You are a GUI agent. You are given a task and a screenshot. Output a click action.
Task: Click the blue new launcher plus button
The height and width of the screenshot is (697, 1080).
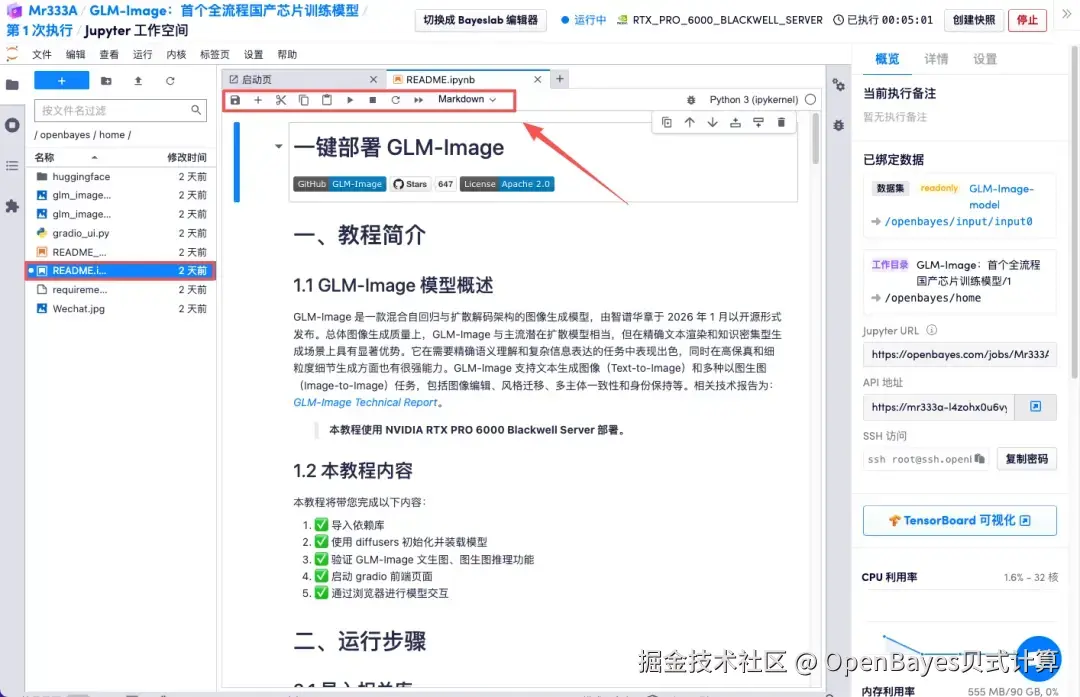point(61,81)
